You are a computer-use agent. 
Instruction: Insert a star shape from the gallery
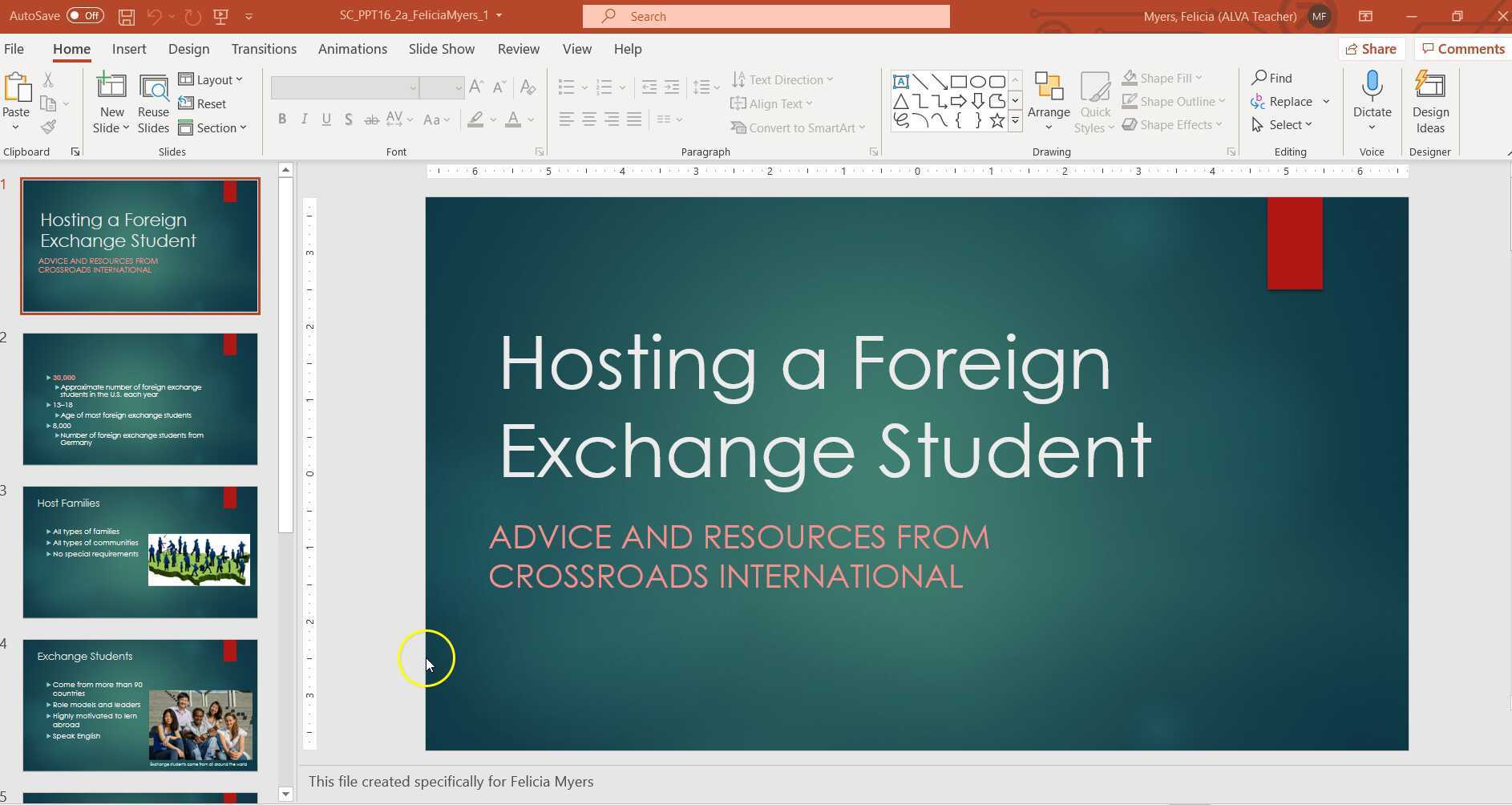[997, 119]
